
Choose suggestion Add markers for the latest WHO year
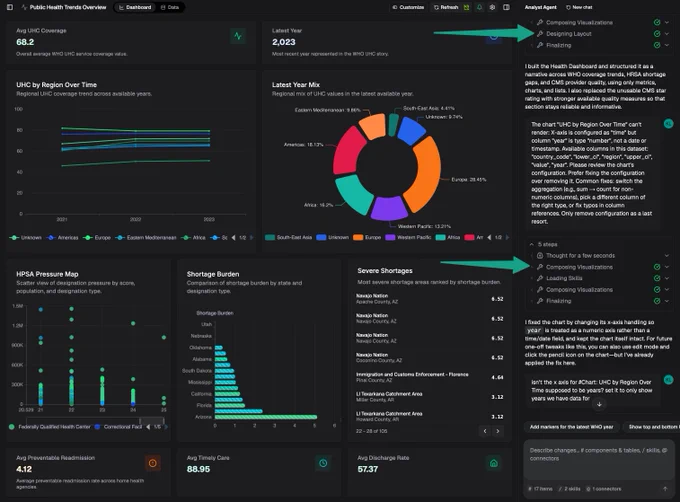[572, 427]
